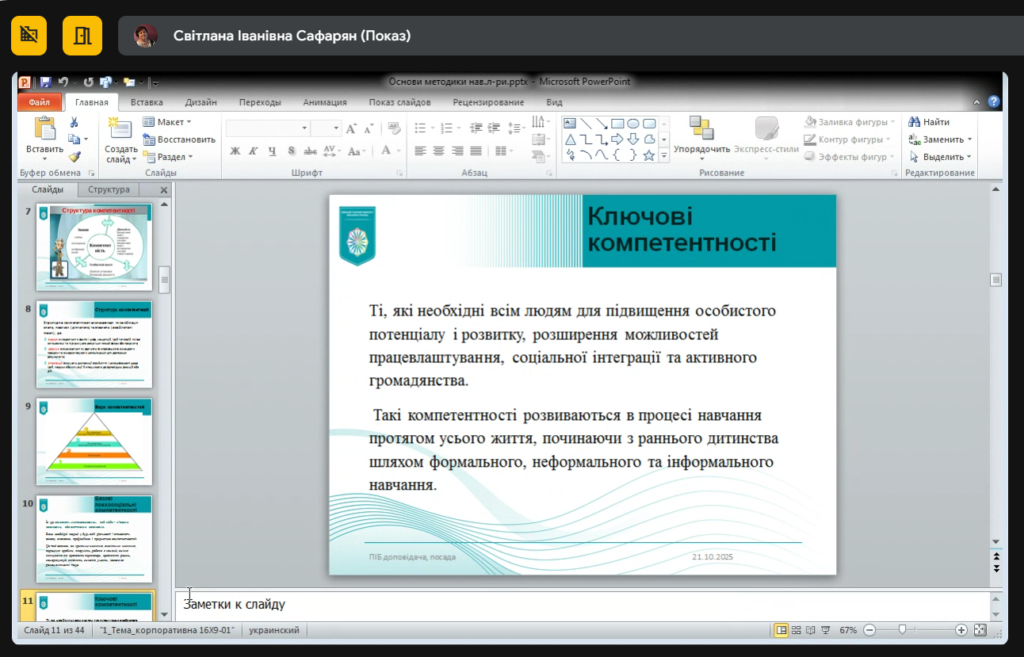This screenshot has height=657, width=1024.
Task: Toggle Italic (К) text formatting
Action: pyautogui.click(x=254, y=151)
